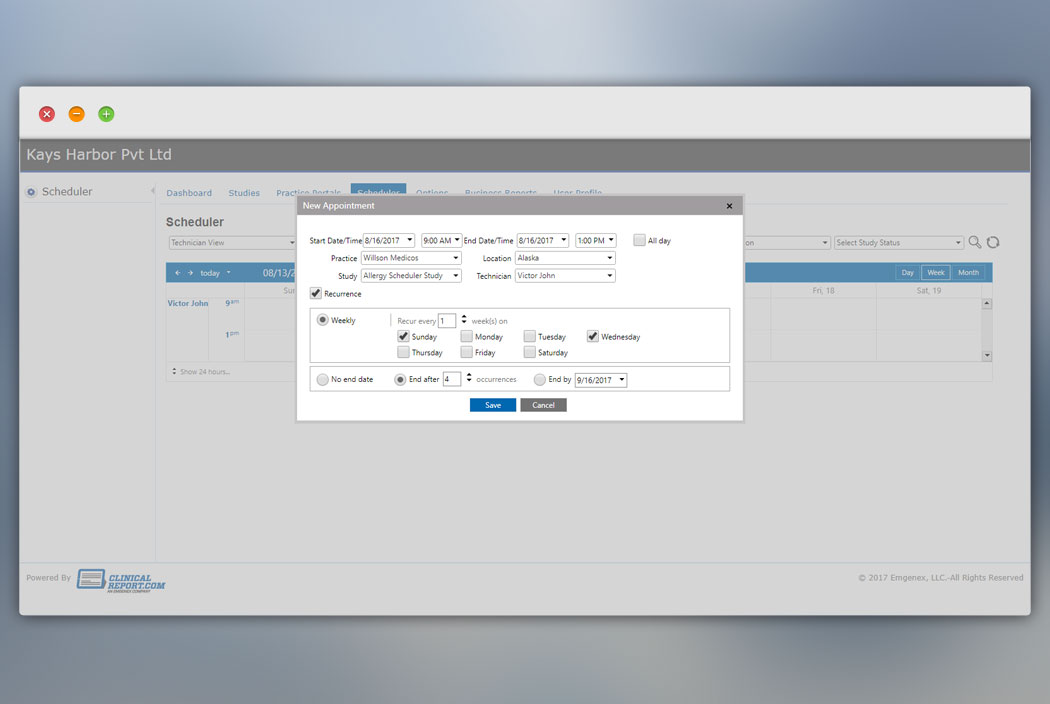Open the Dashboard tab
1050x704 pixels.
pyautogui.click(x=189, y=193)
